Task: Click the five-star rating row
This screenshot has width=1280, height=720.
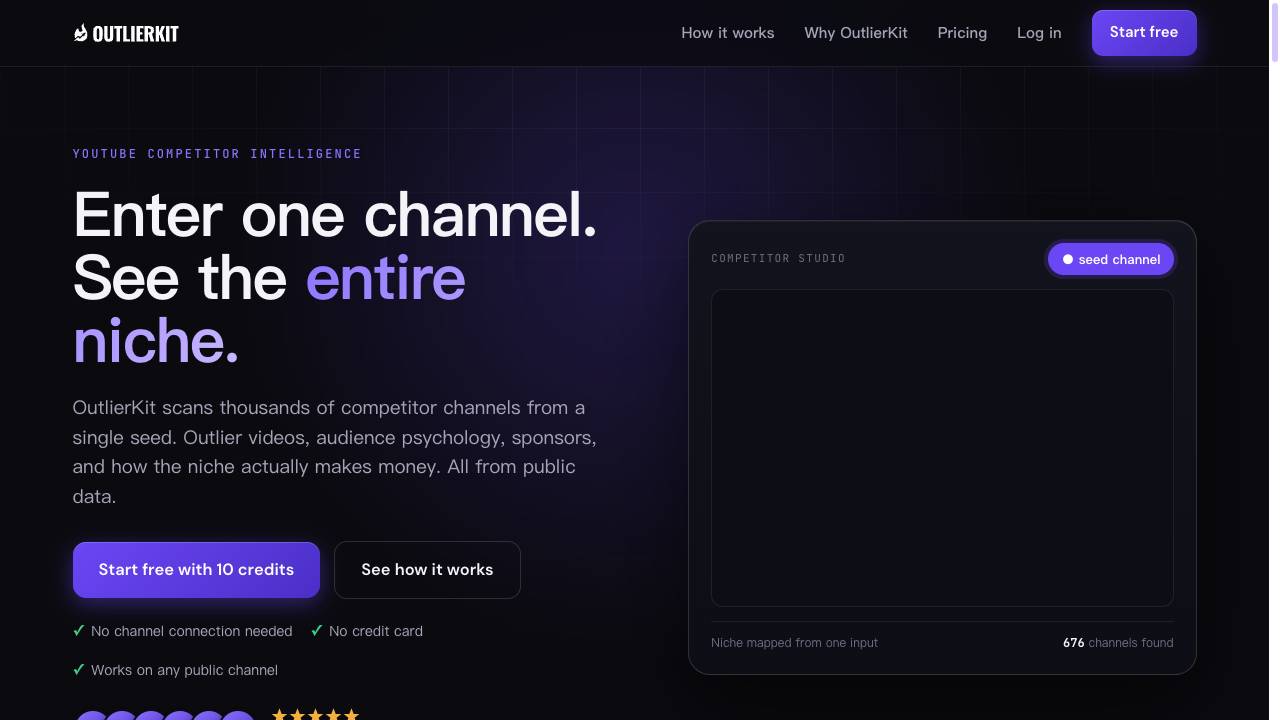Action: (315, 714)
